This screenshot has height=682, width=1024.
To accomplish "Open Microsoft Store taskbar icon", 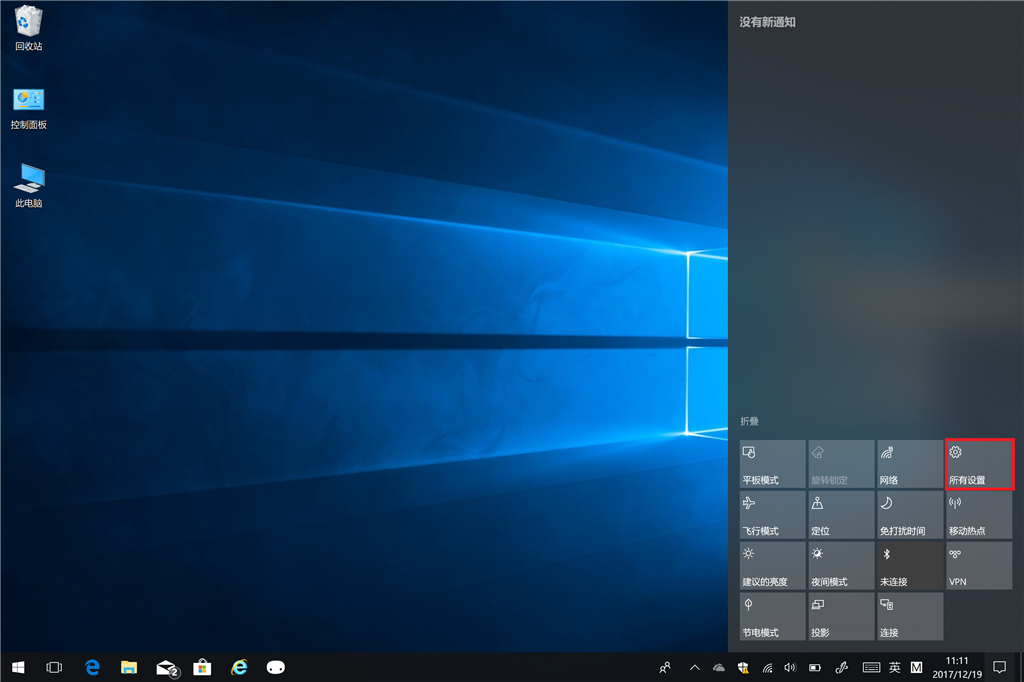I will pos(202,667).
